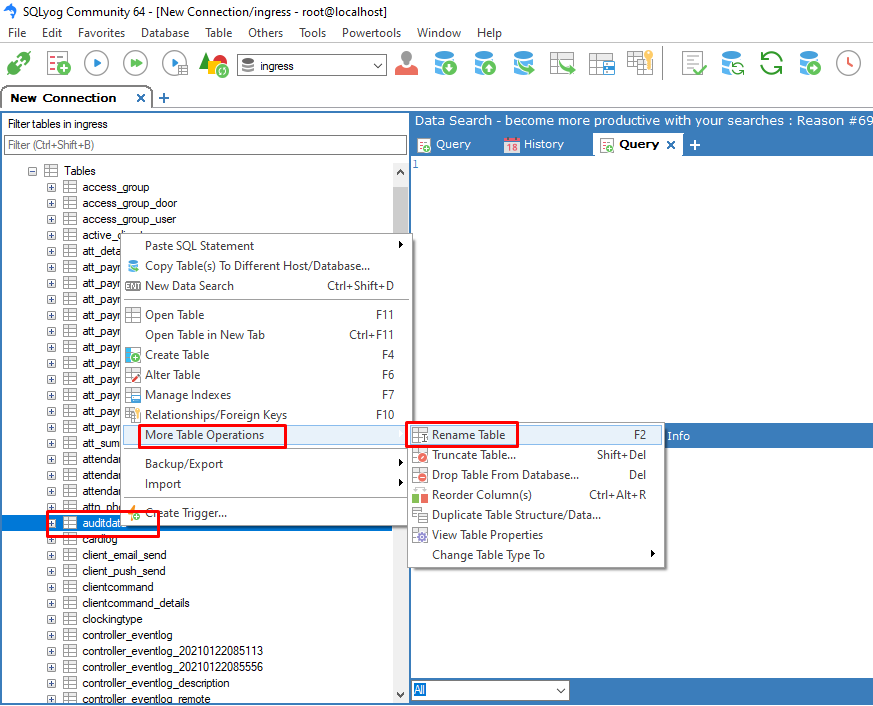
Task: Open the Powertools menu
Action: (371, 33)
